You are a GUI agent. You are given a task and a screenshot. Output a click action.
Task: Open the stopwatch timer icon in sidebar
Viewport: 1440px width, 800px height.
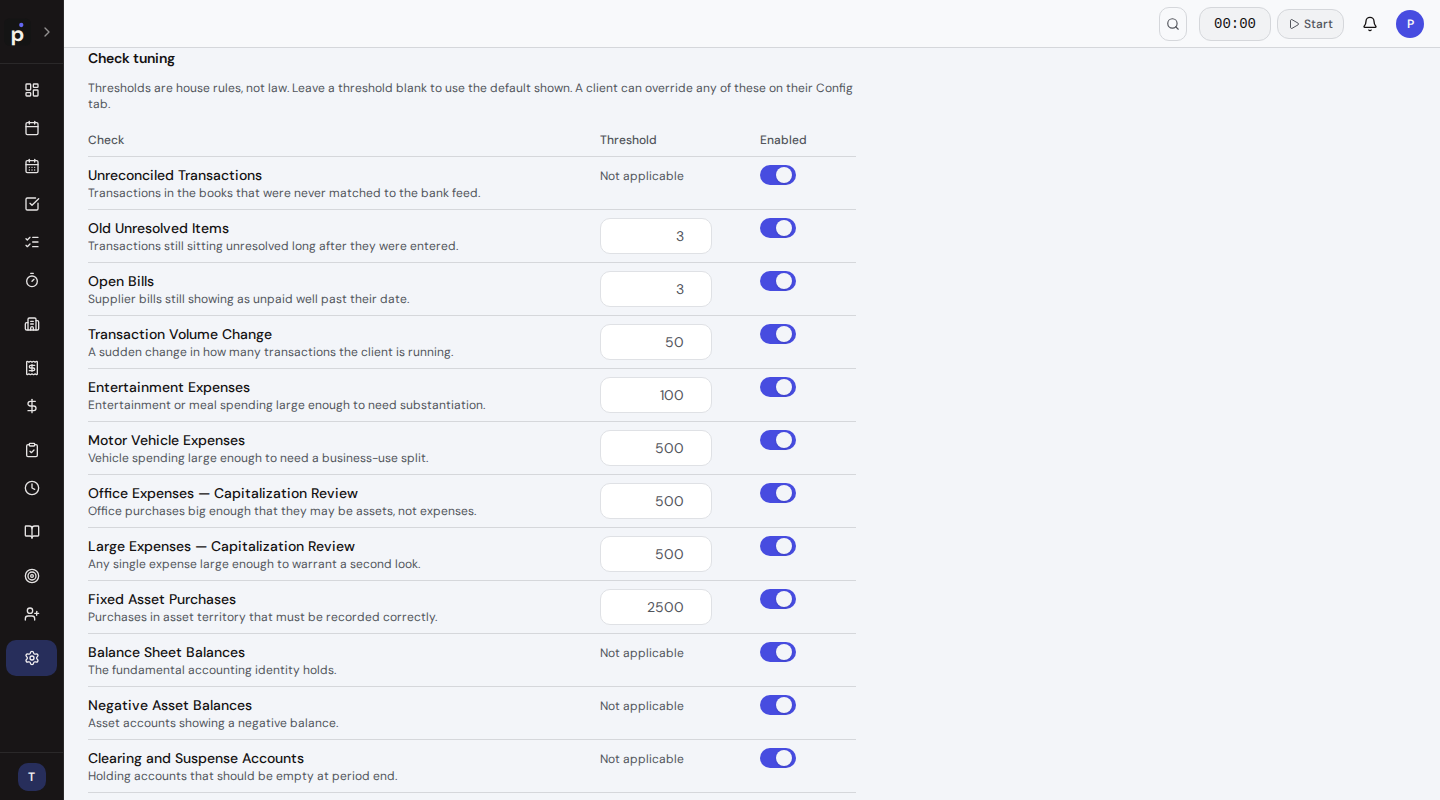click(x=32, y=280)
